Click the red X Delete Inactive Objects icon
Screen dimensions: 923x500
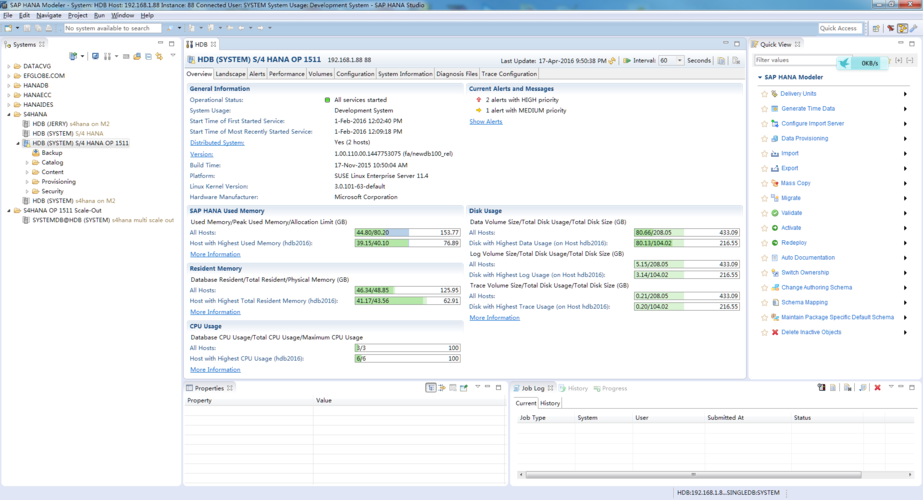(775, 332)
